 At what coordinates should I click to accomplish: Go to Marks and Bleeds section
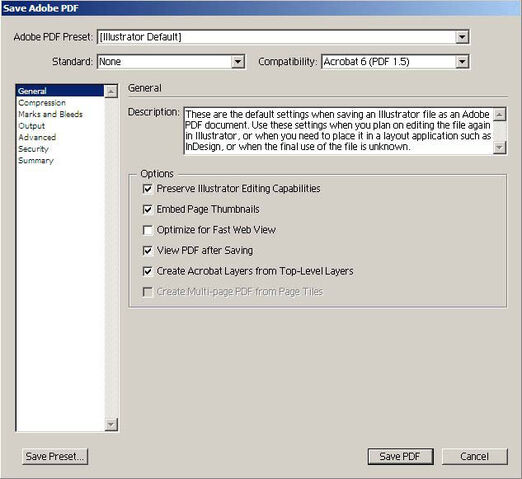[50, 114]
